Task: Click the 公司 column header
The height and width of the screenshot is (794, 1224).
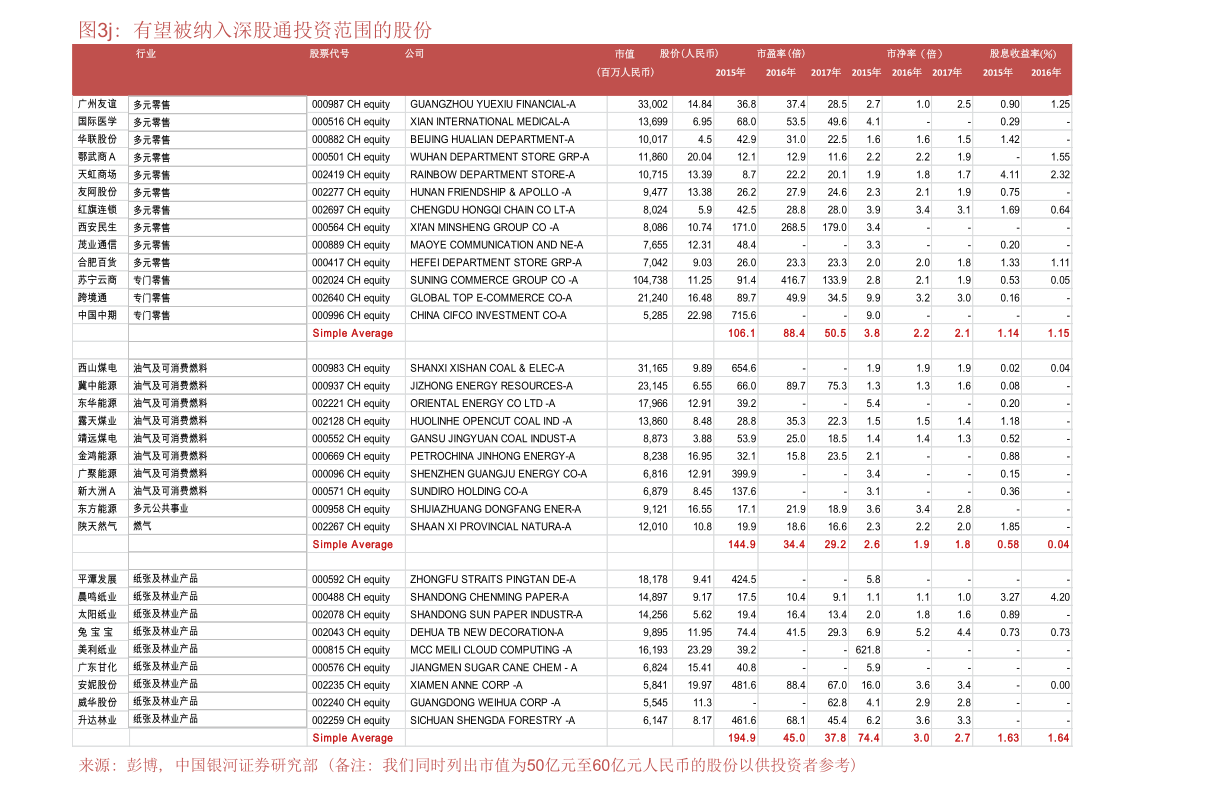Action: (415, 54)
